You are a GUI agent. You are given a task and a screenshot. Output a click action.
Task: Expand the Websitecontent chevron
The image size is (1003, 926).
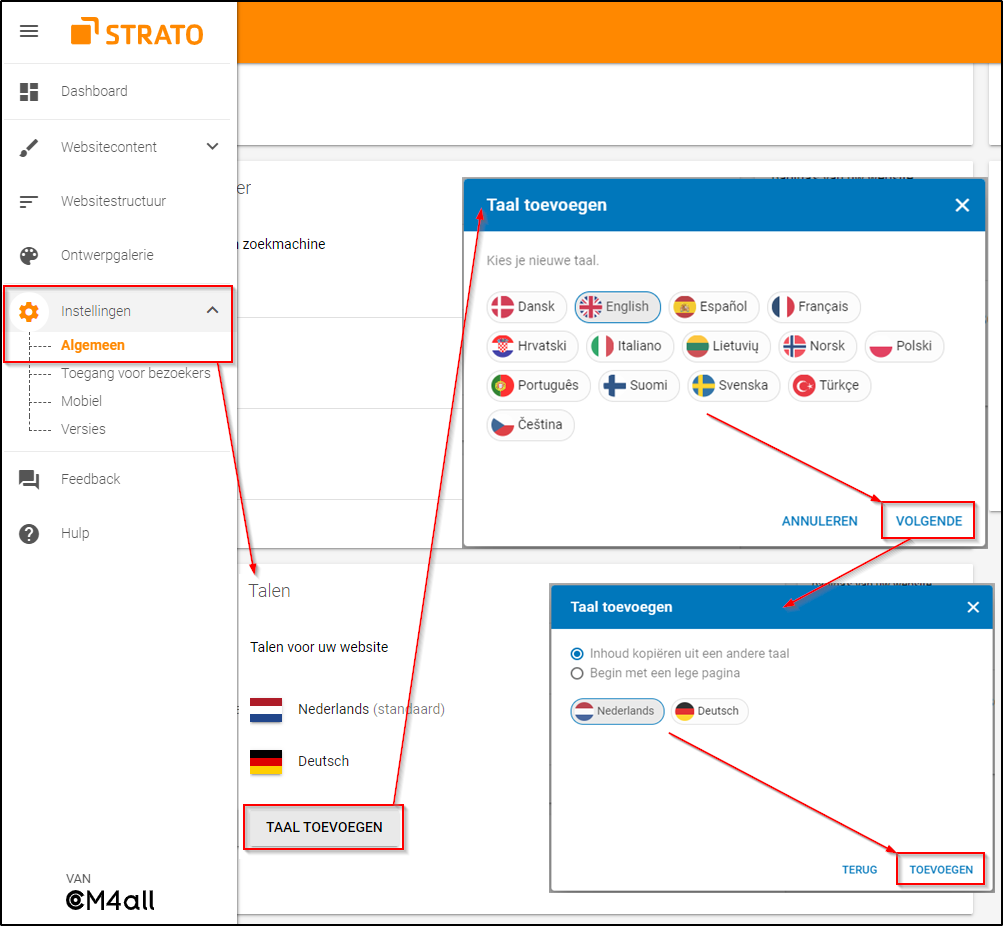[x=212, y=147]
